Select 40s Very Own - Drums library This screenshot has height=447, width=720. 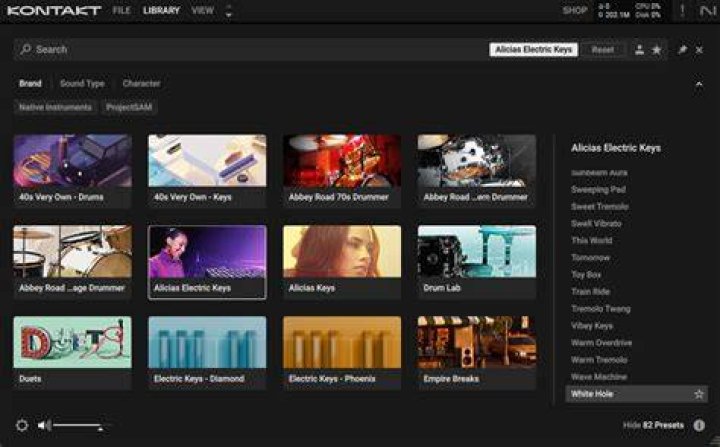pyautogui.click(x=73, y=171)
